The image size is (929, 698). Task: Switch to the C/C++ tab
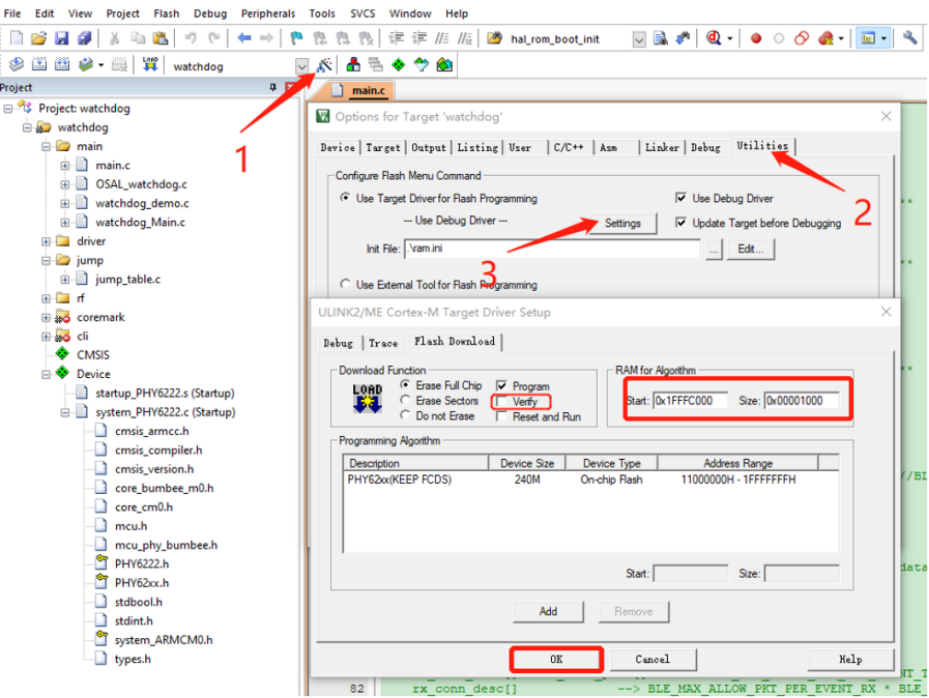569,148
